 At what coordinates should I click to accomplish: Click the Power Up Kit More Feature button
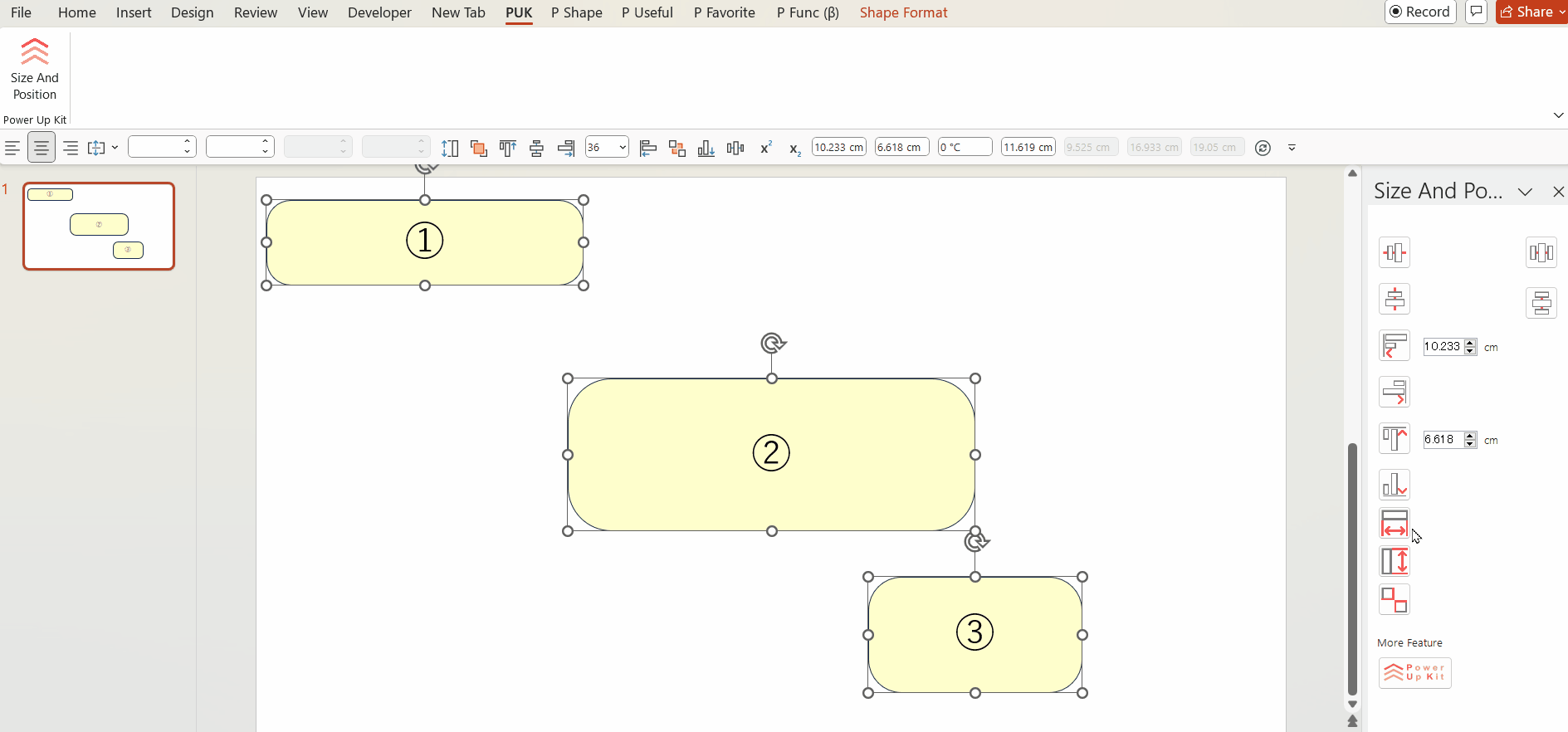pos(1414,672)
